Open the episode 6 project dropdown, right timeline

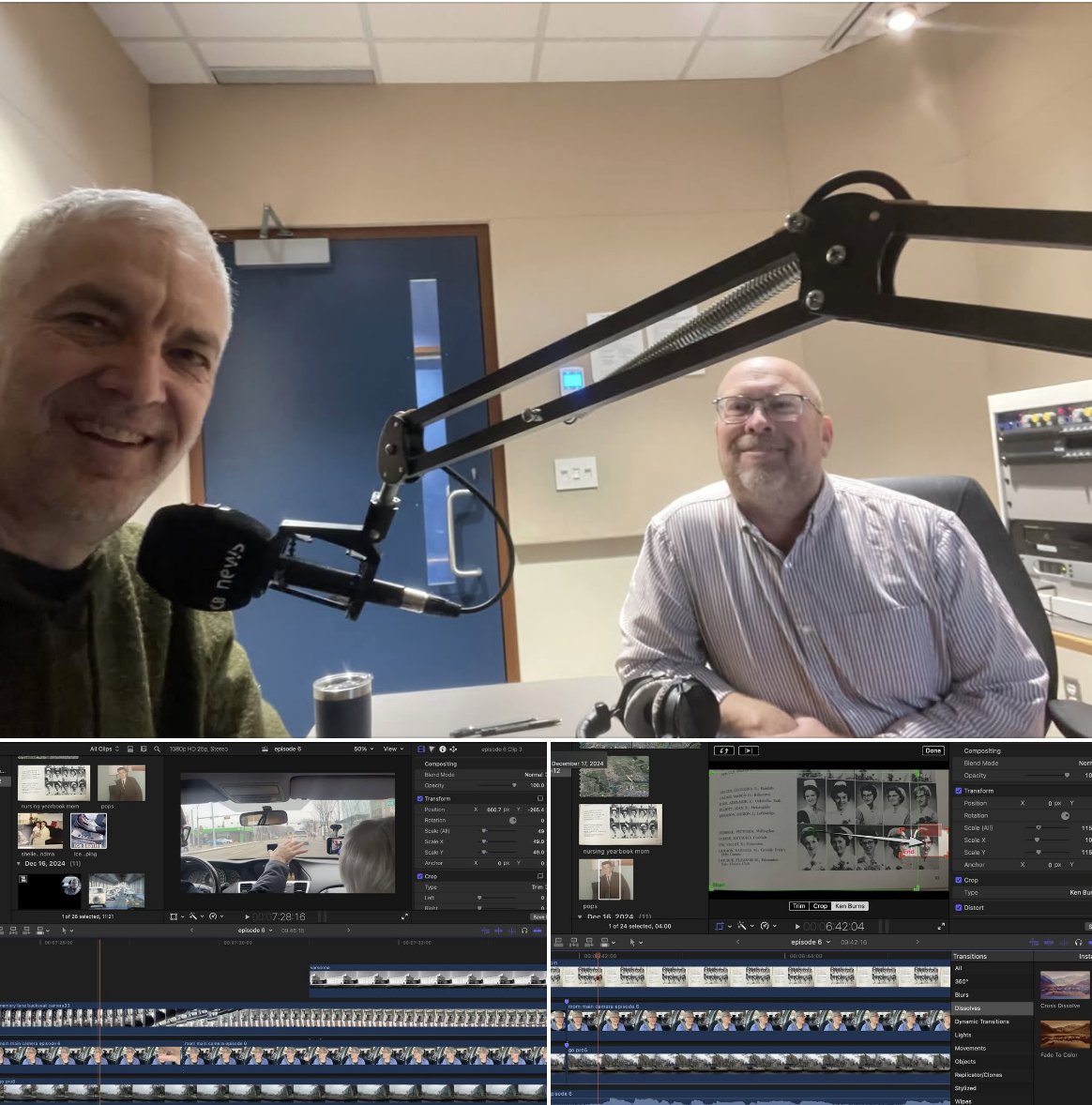(811, 942)
